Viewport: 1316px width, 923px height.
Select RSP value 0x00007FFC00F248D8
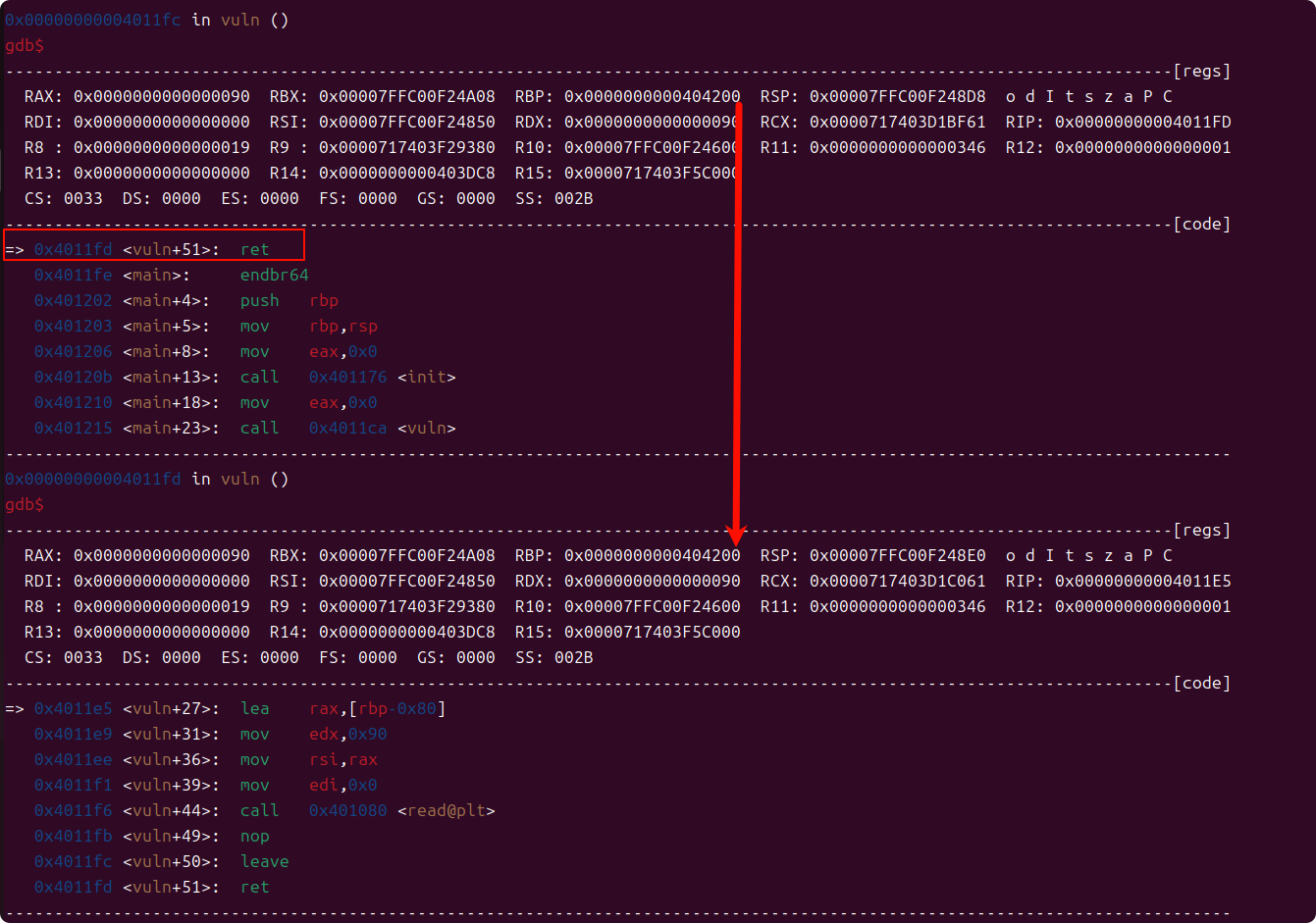click(x=898, y=96)
